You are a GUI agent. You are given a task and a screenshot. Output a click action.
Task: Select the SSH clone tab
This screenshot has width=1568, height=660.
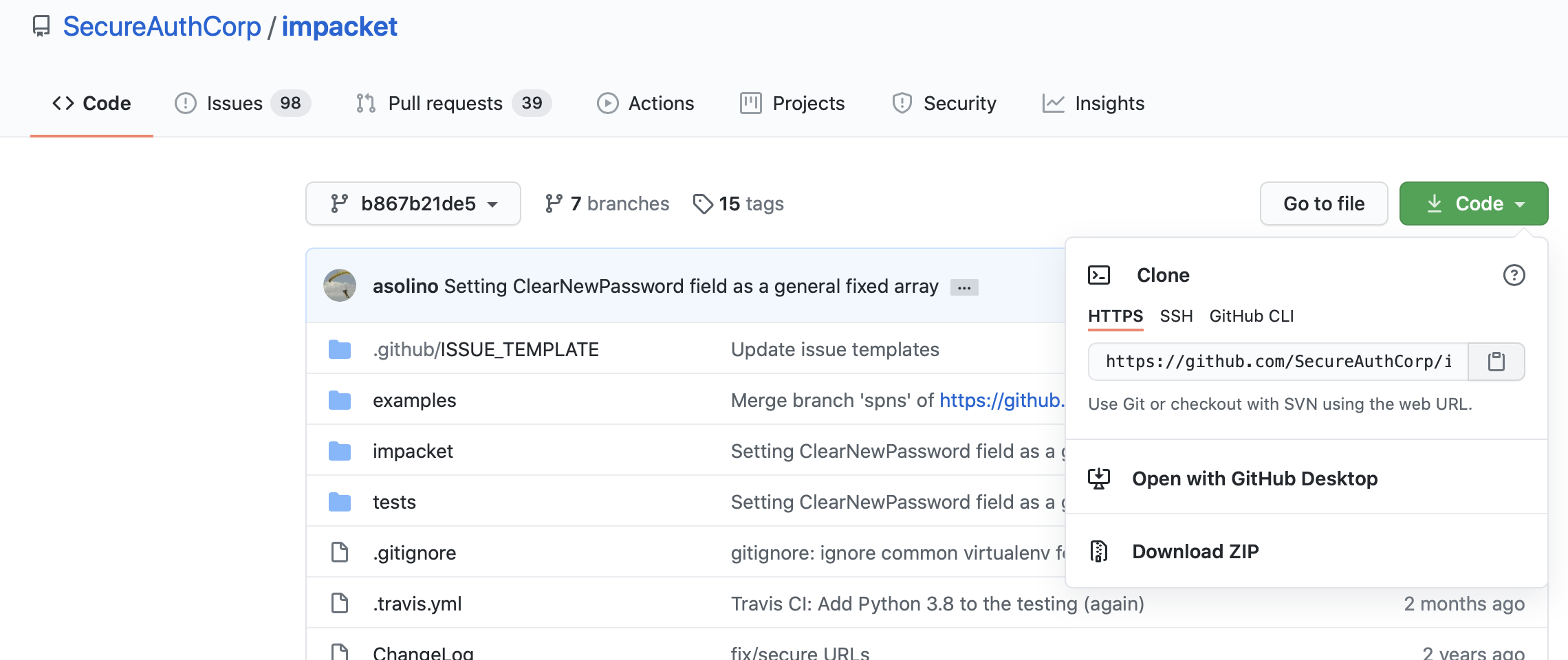(1176, 316)
